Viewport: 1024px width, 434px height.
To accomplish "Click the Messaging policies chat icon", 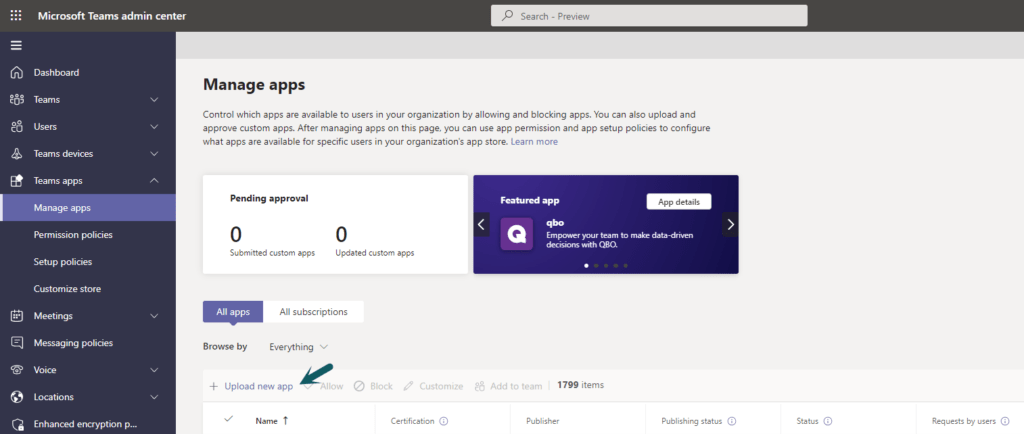I will coord(17,343).
